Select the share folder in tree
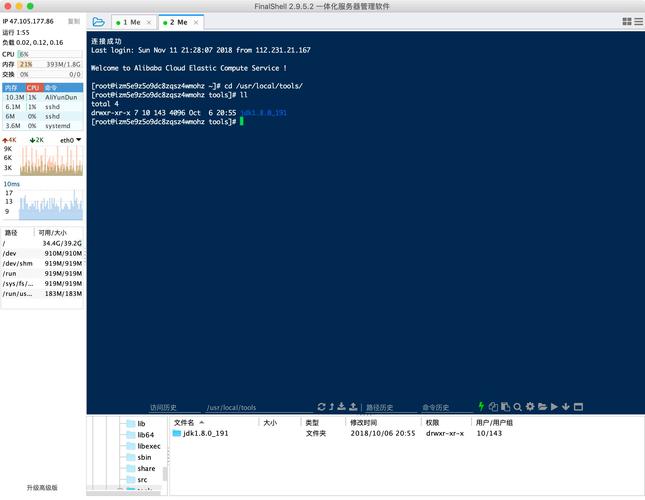 (x=141, y=468)
